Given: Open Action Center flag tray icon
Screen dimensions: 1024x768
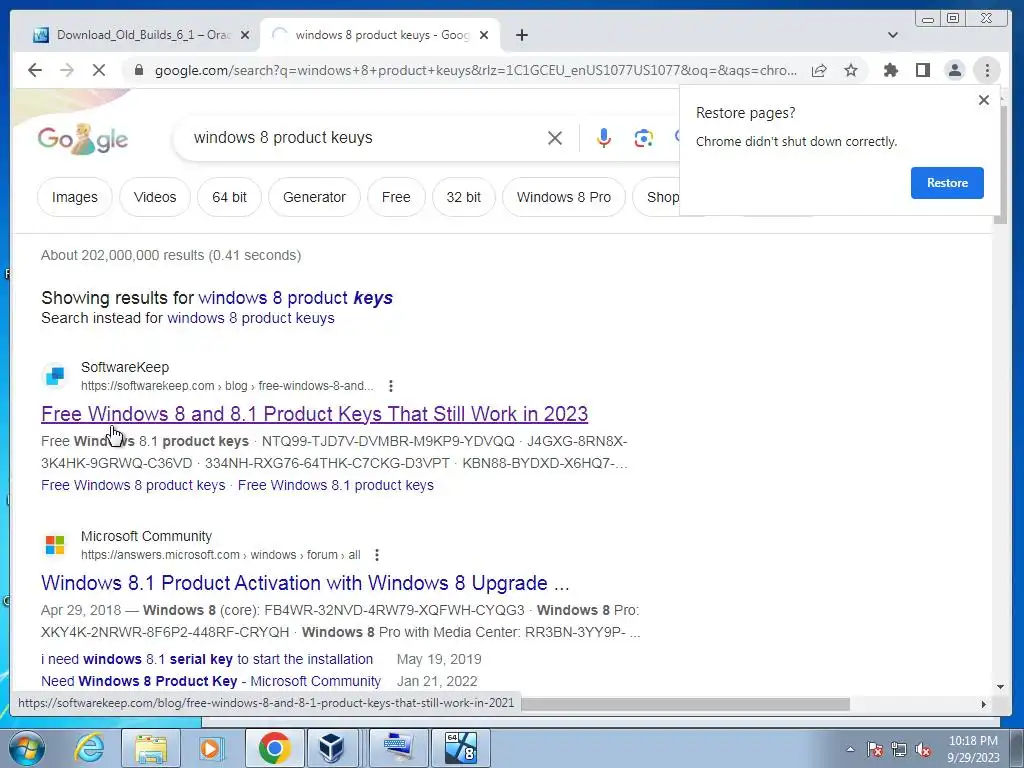Looking at the screenshot, I should pos(874,750).
